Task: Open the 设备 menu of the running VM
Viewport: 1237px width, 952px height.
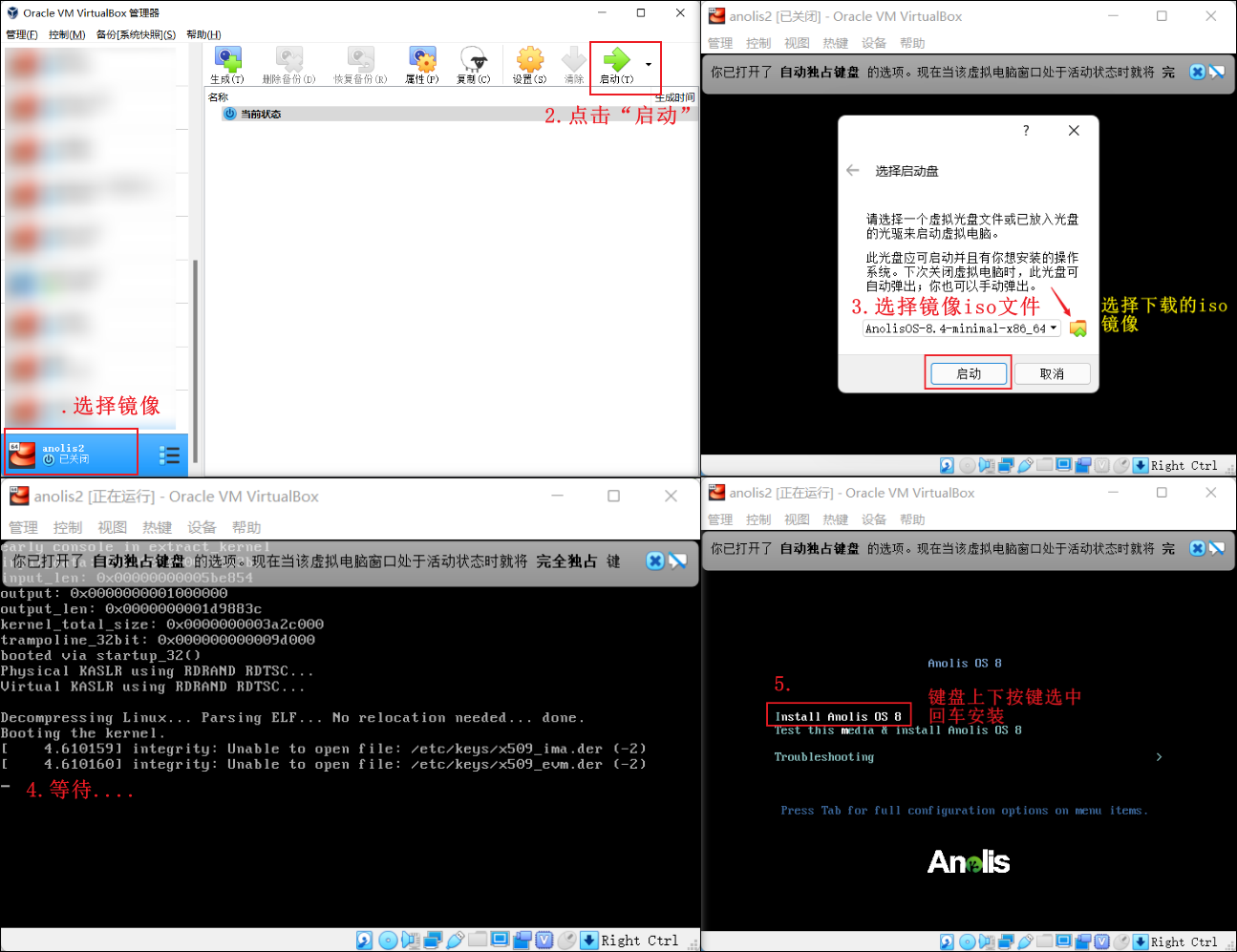Action: coord(873,519)
